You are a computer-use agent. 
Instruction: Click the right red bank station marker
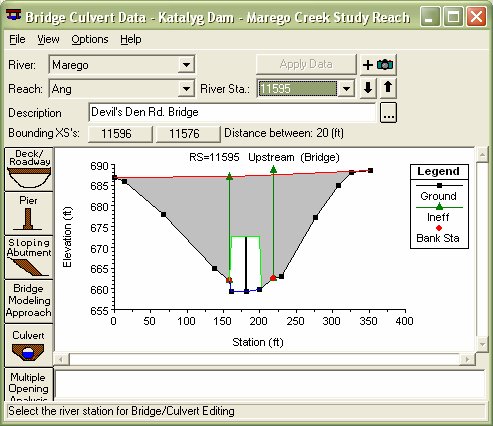click(x=273, y=278)
